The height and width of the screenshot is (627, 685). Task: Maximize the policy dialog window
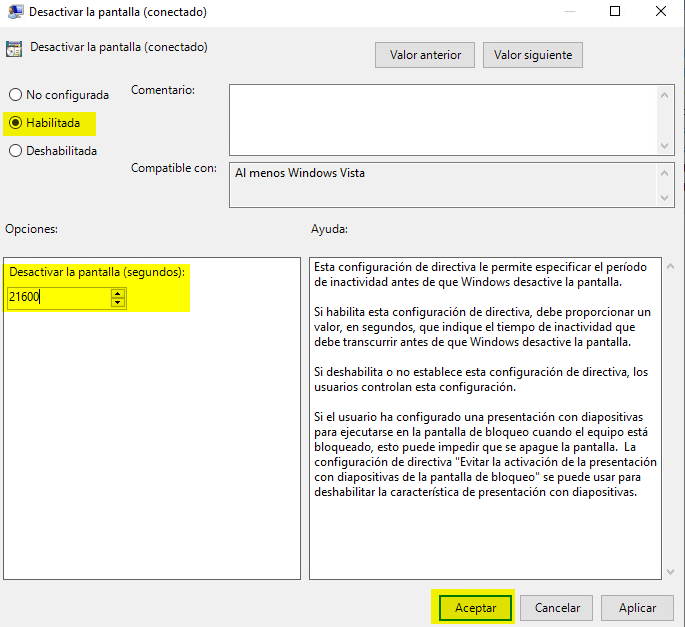pyautogui.click(x=615, y=12)
